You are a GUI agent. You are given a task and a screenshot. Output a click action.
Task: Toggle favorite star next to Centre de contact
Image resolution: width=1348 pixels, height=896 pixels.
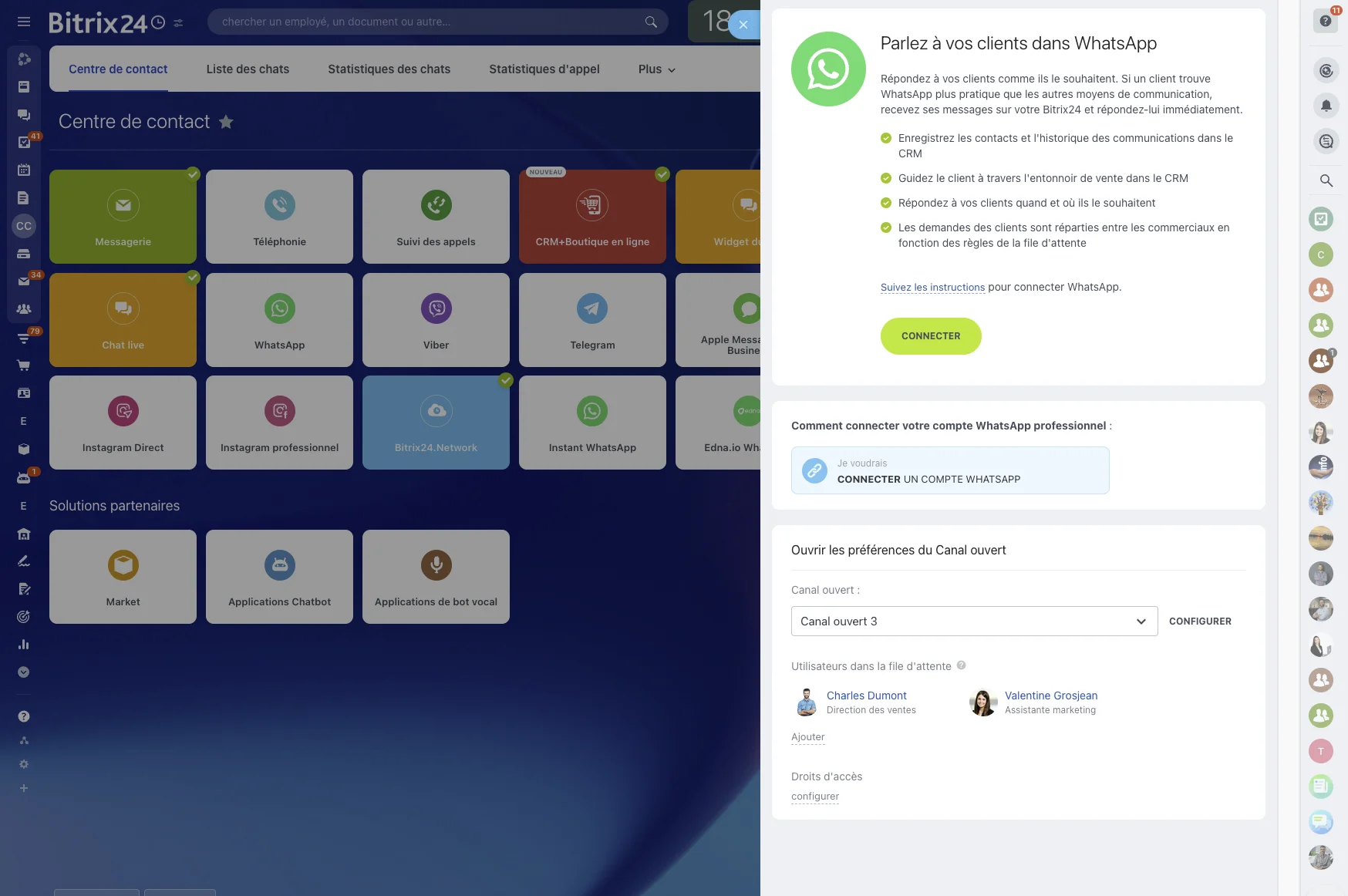click(226, 122)
